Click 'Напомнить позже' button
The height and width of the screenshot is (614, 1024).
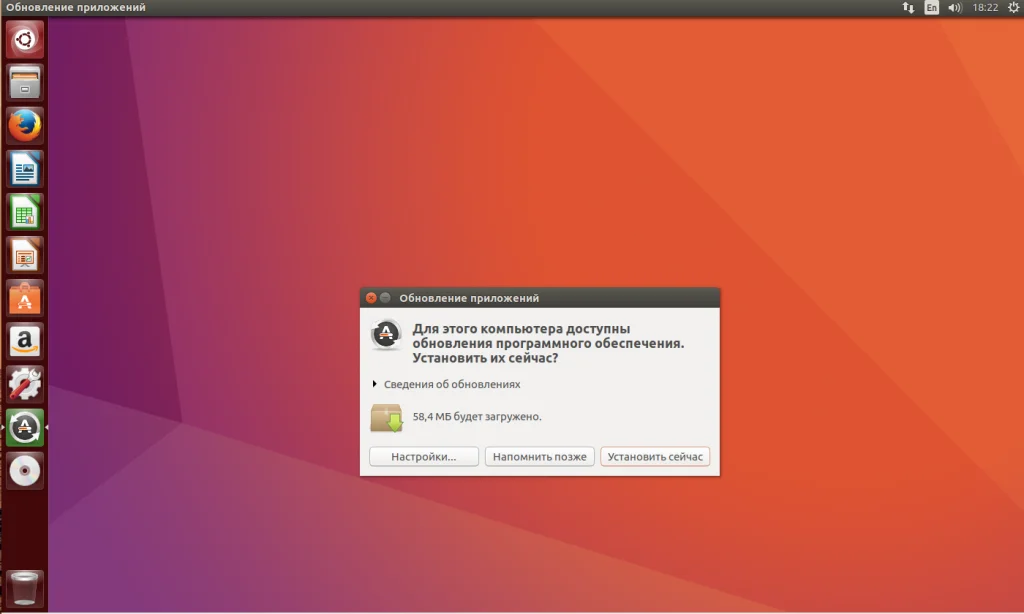539,457
